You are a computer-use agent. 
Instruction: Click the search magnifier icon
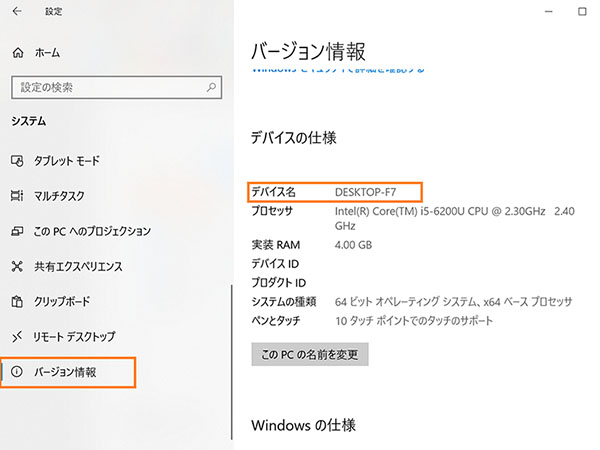coord(211,87)
